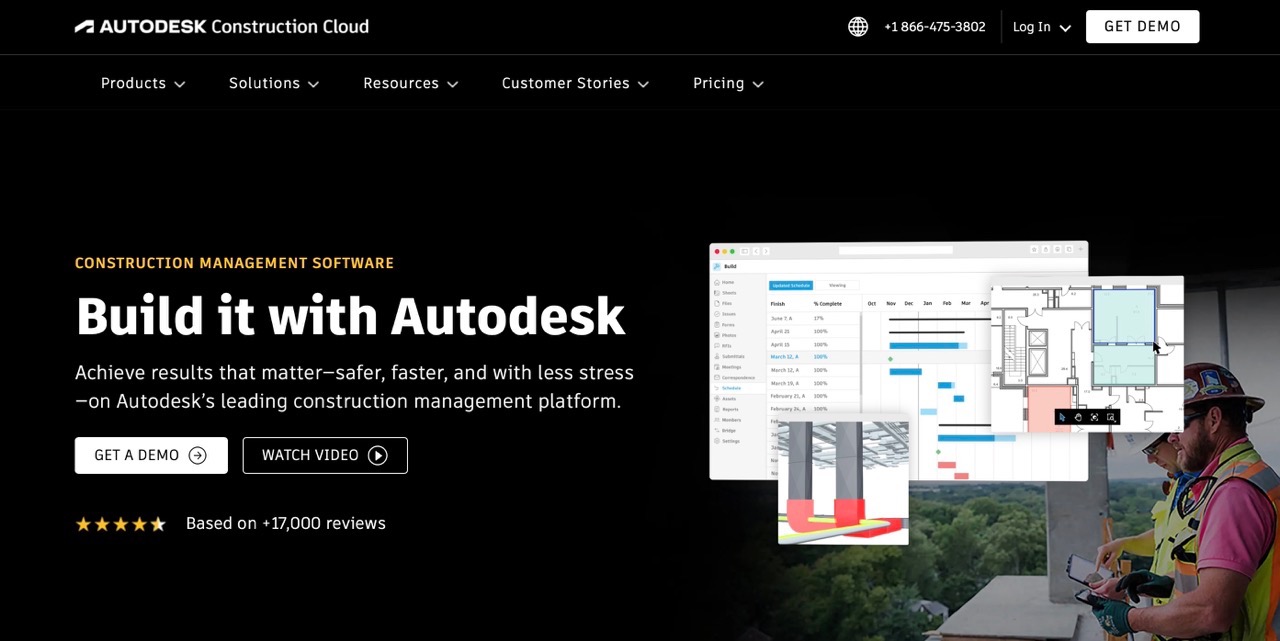The height and width of the screenshot is (641, 1280).
Task: Expand the Products dropdown
Action: (142, 83)
